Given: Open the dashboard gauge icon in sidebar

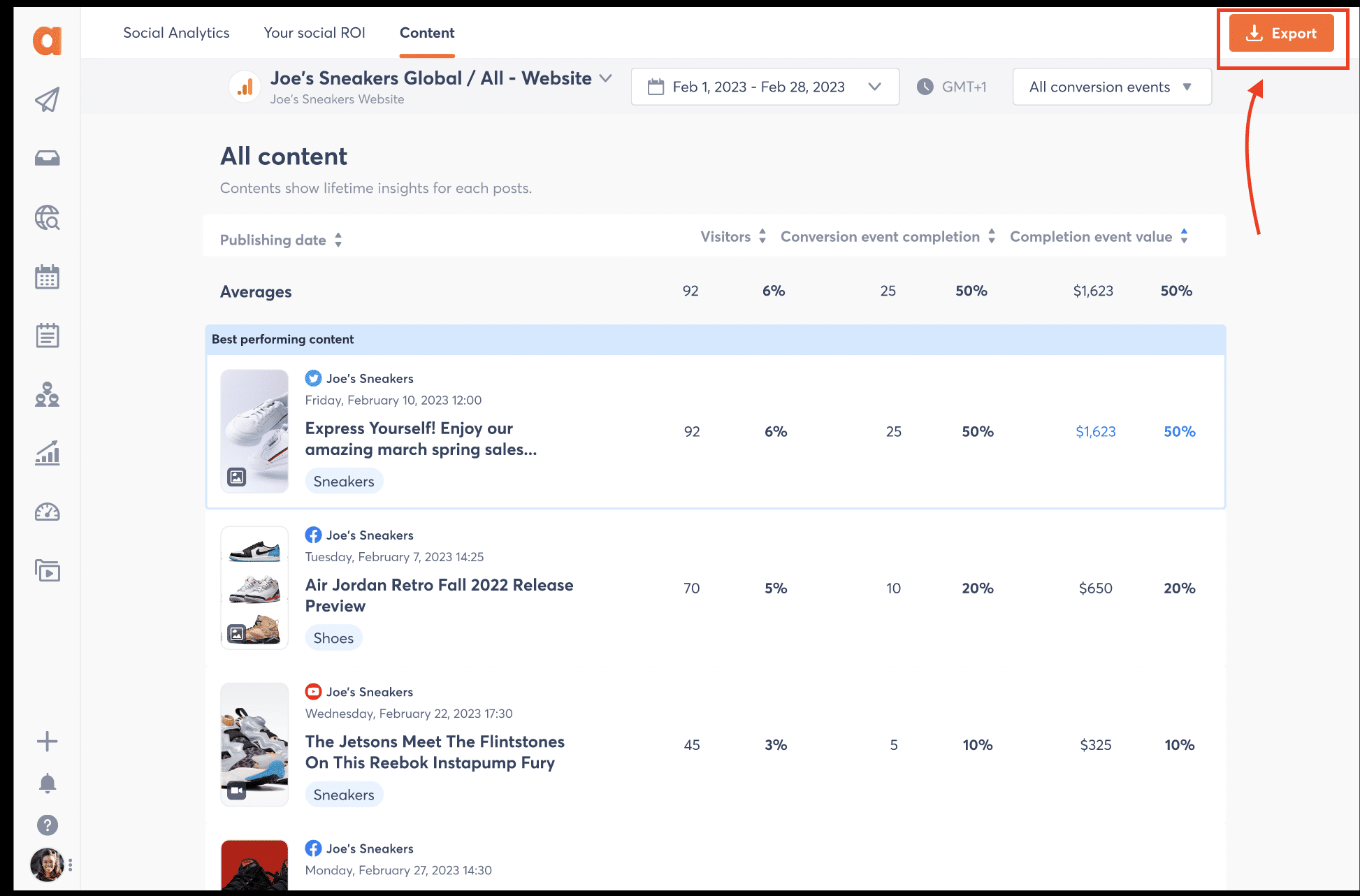Looking at the screenshot, I should pyautogui.click(x=48, y=512).
